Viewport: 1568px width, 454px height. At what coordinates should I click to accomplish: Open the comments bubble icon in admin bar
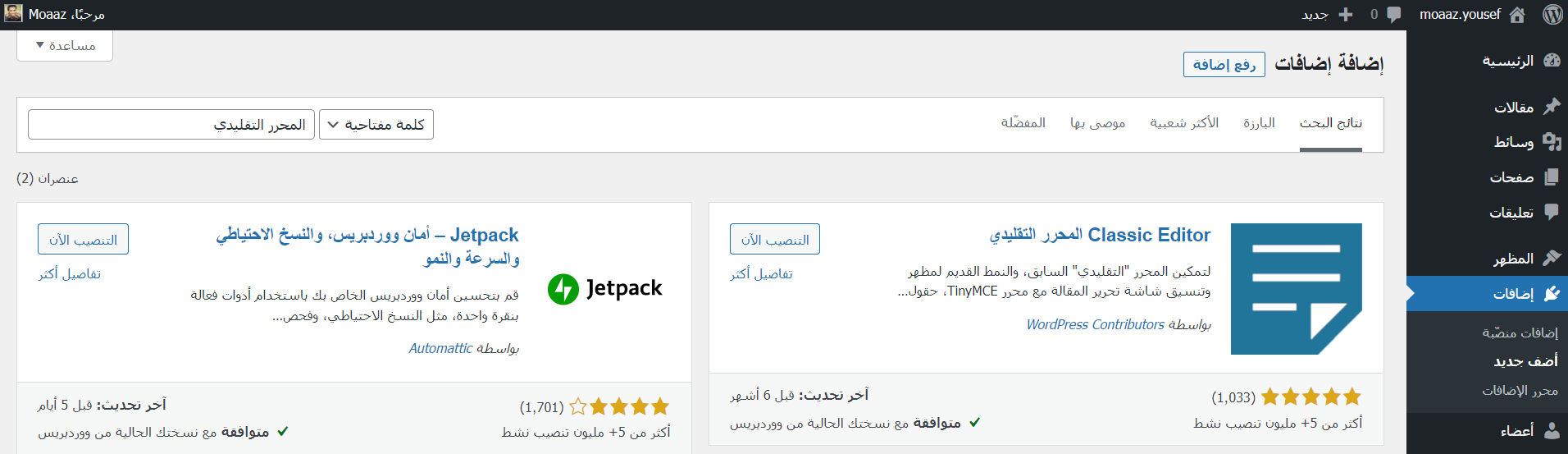1393,15
